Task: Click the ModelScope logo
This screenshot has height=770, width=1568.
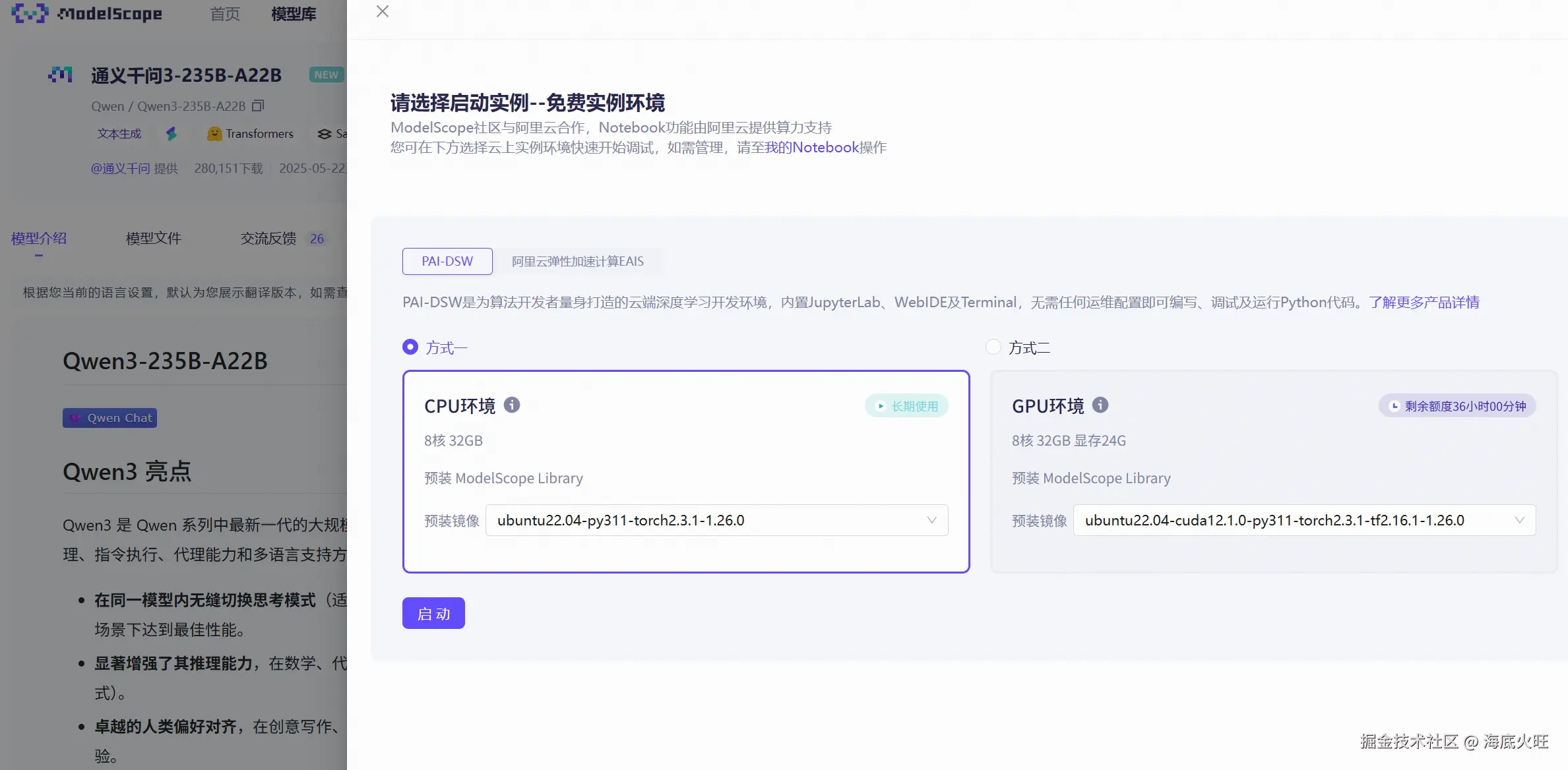Action: coord(87,13)
